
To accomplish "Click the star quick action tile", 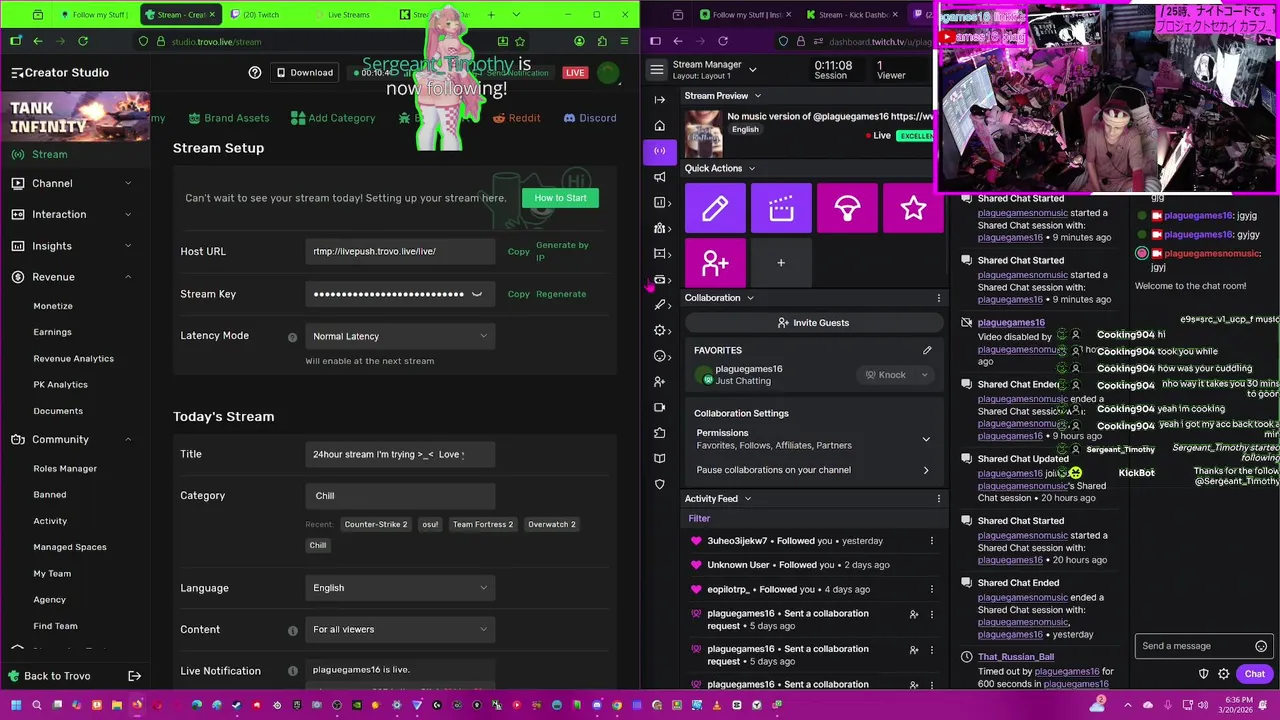I will (913, 208).
